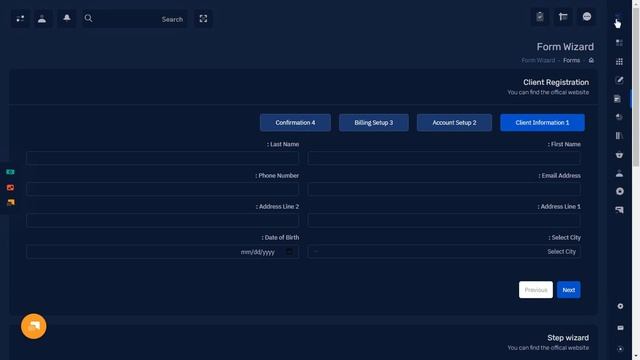Open the Select City dropdown
Viewport: 640px width, 360px height.
(x=444, y=251)
